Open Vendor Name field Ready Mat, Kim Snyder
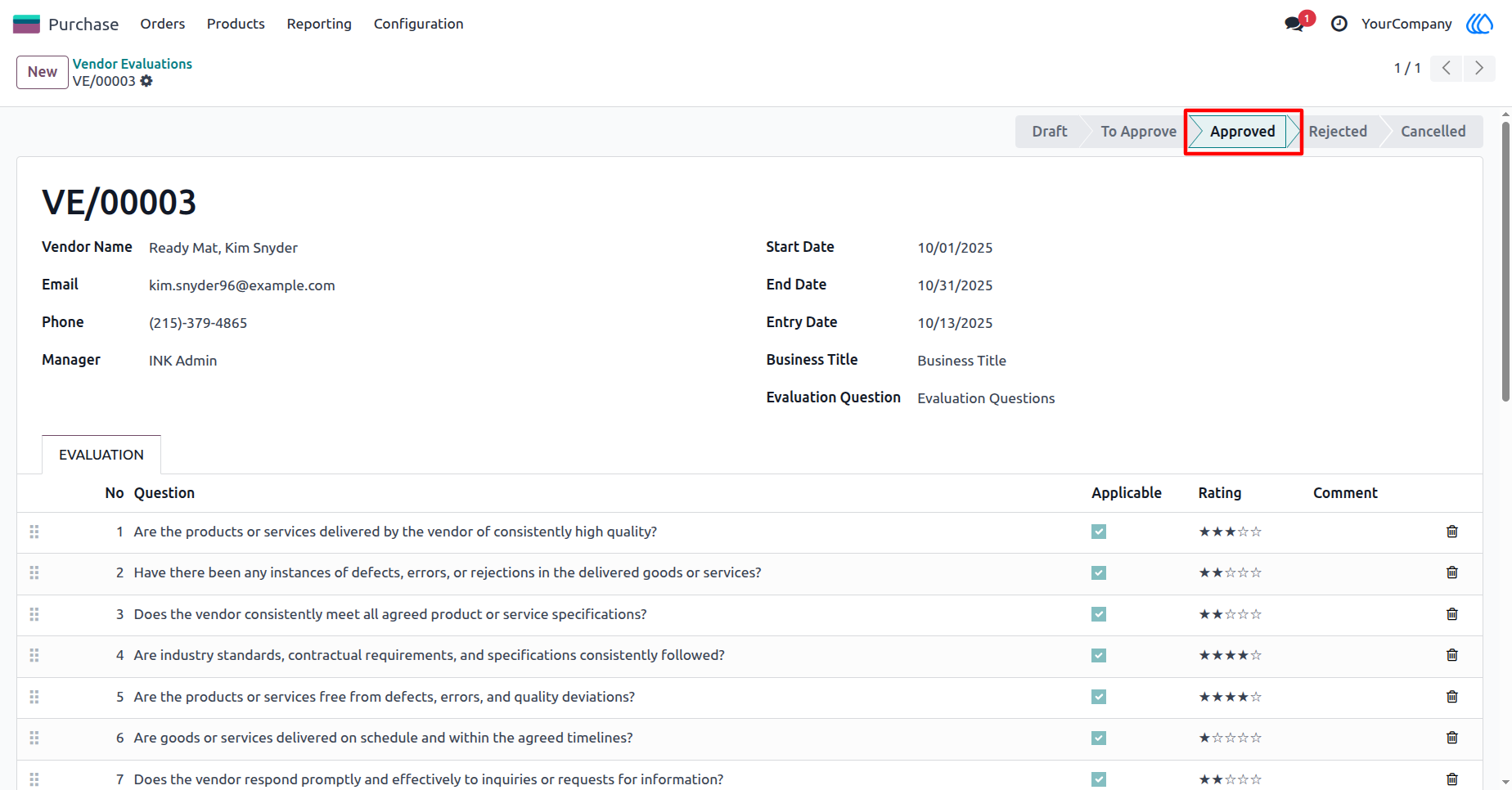The width and height of the screenshot is (1512, 790). coord(223,248)
